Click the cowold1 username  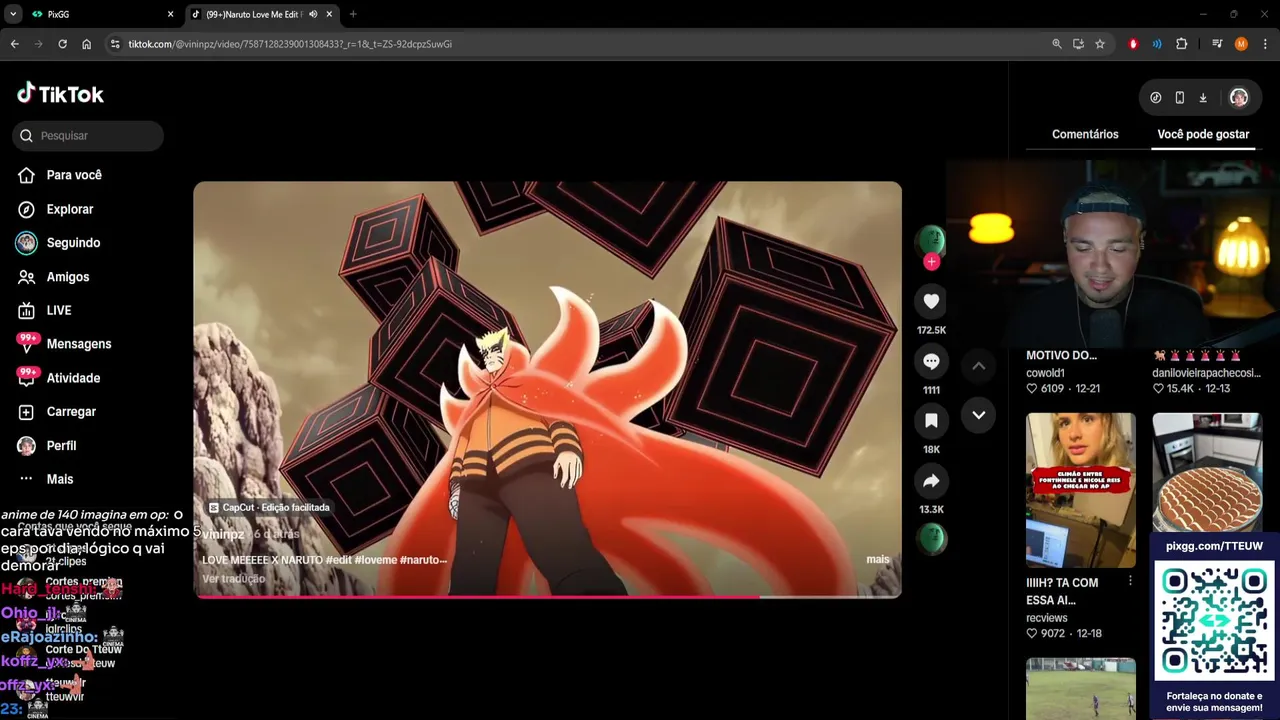[1045, 373]
